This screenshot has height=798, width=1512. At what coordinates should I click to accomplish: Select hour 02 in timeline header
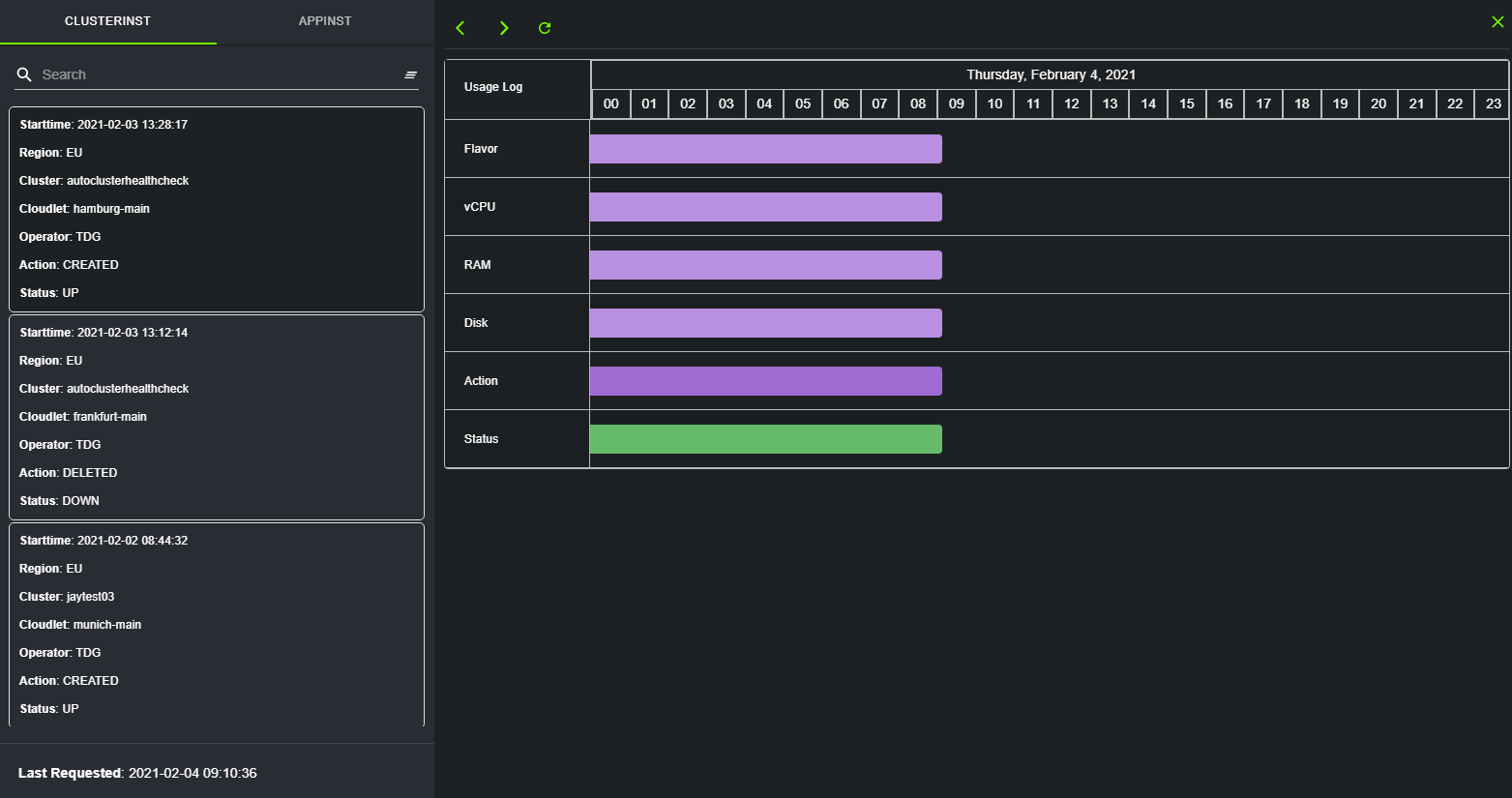[x=688, y=103]
